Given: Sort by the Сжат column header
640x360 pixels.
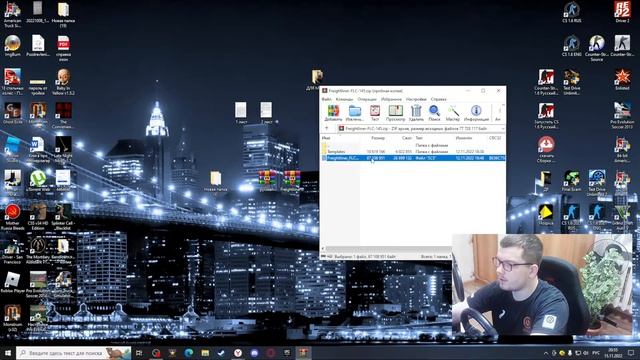Looking at the screenshot, I should [x=407, y=138].
